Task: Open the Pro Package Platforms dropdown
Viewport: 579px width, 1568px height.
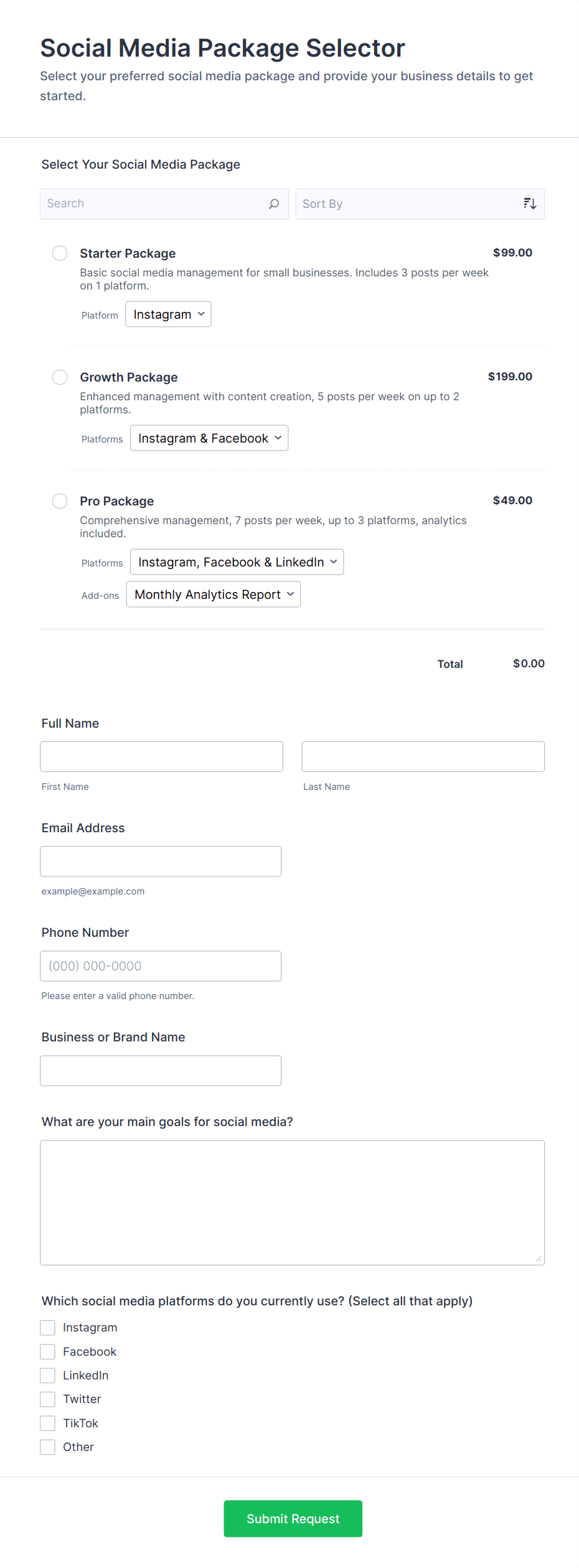Action: coord(237,562)
